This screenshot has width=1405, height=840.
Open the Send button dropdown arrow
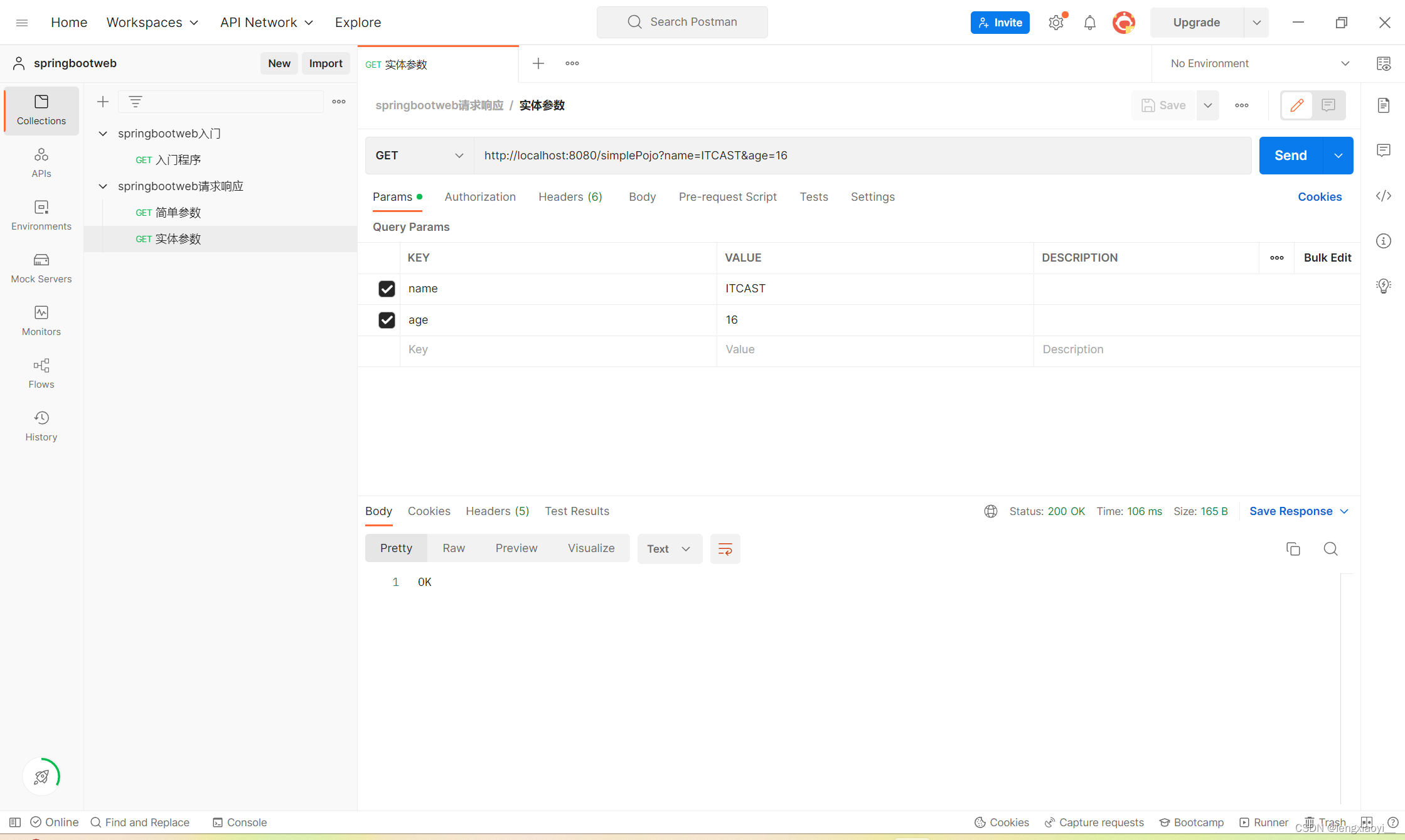(x=1338, y=156)
